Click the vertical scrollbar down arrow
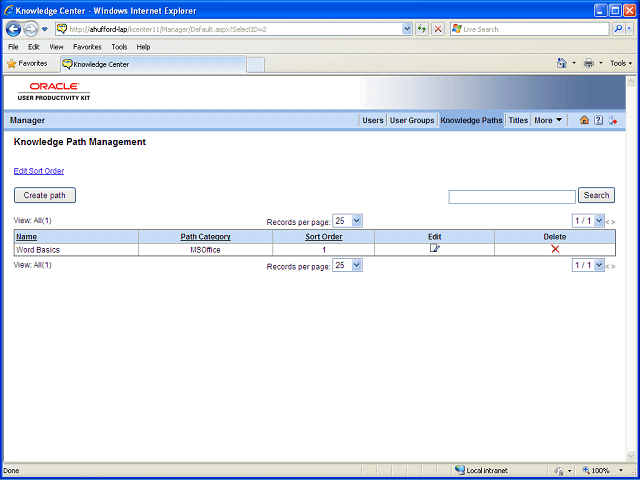Image resolution: width=640 pixels, height=480 pixels. click(x=630, y=456)
